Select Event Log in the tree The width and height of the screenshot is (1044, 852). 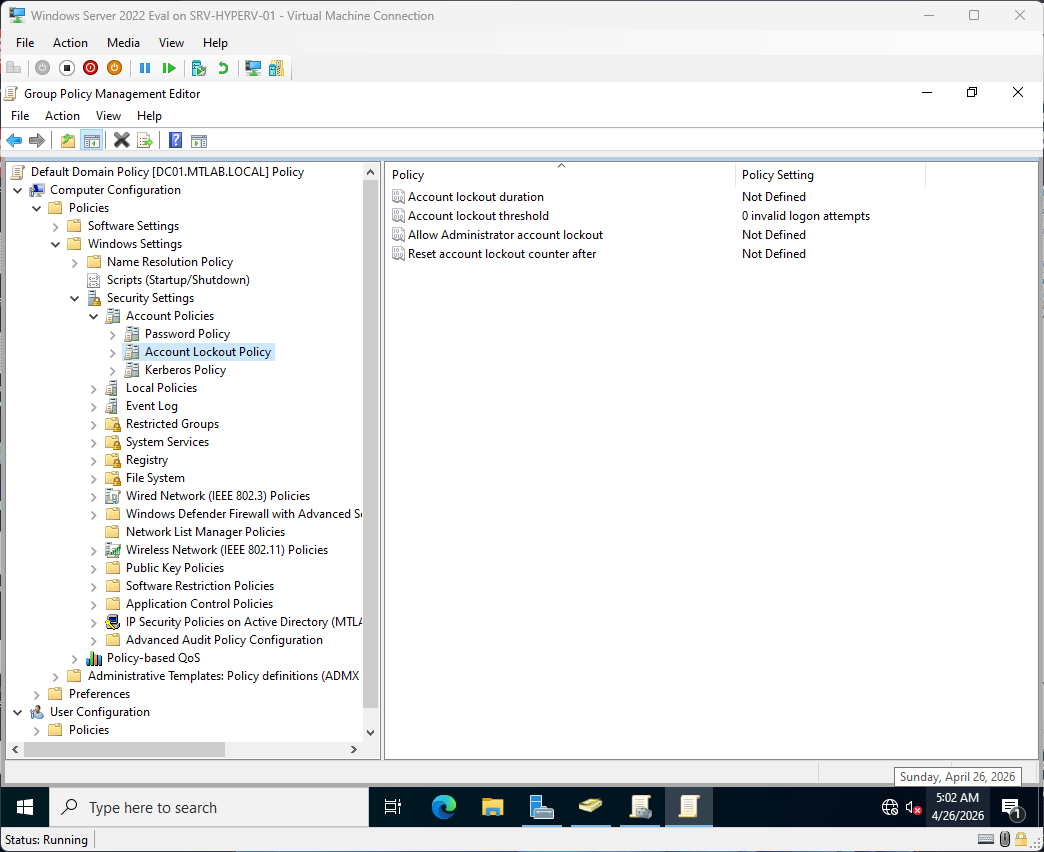click(151, 406)
